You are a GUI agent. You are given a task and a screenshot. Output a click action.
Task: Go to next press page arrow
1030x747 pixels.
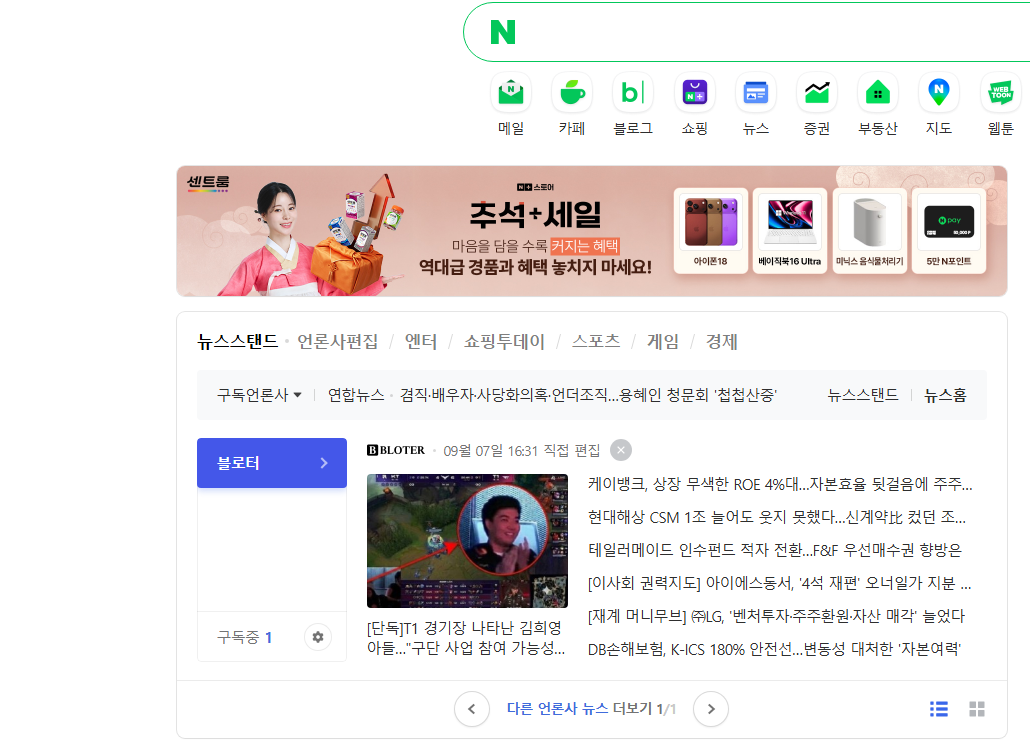pyautogui.click(x=711, y=709)
